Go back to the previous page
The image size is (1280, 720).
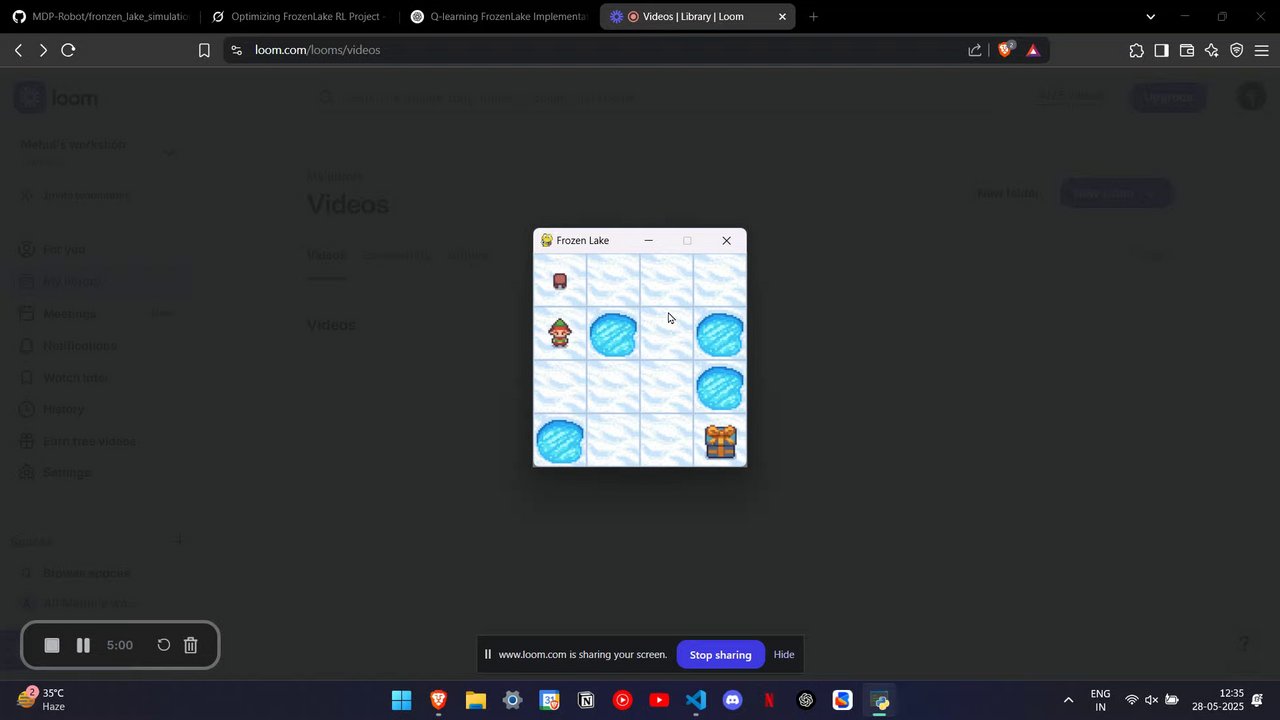tap(18, 50)
